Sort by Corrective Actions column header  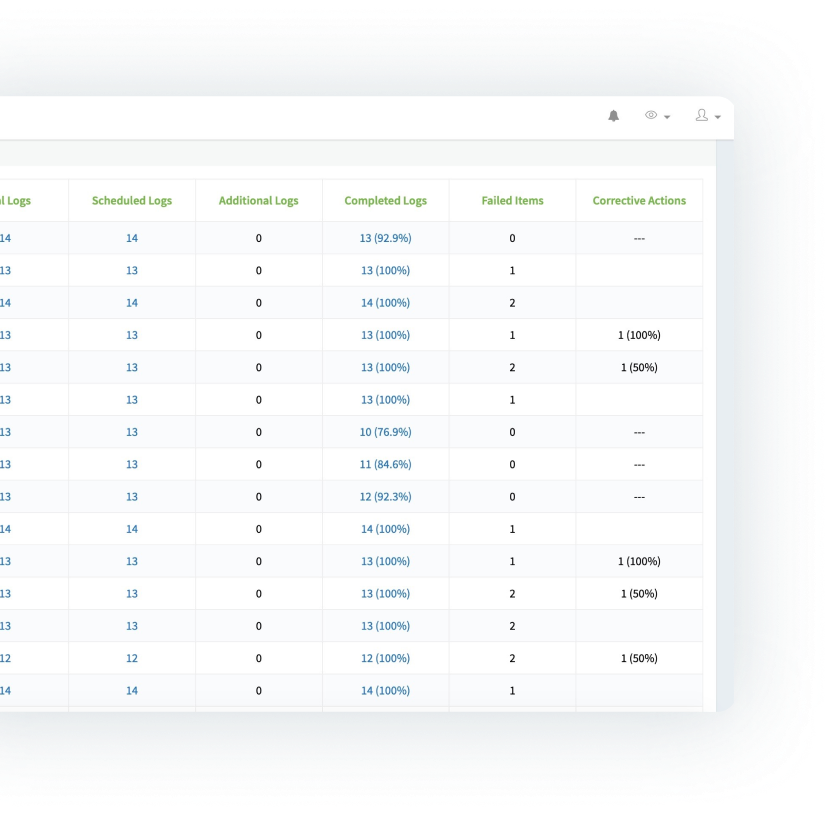(x=639, y=200)
